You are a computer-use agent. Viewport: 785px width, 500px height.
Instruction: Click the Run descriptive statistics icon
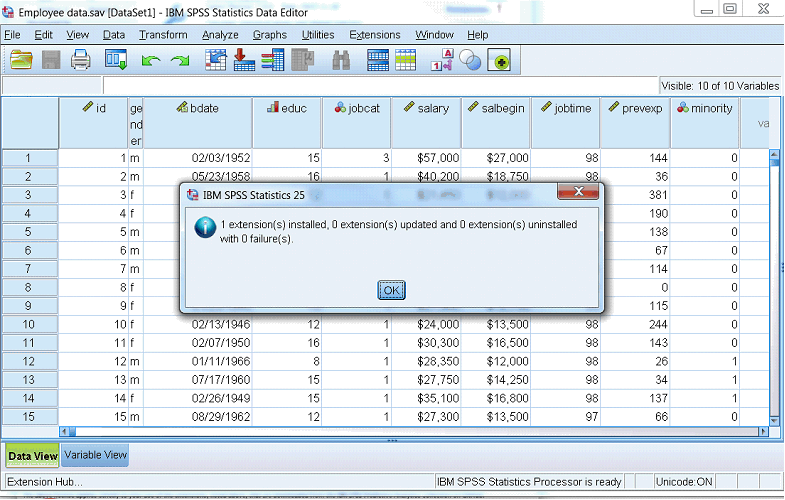click(302, 60)
